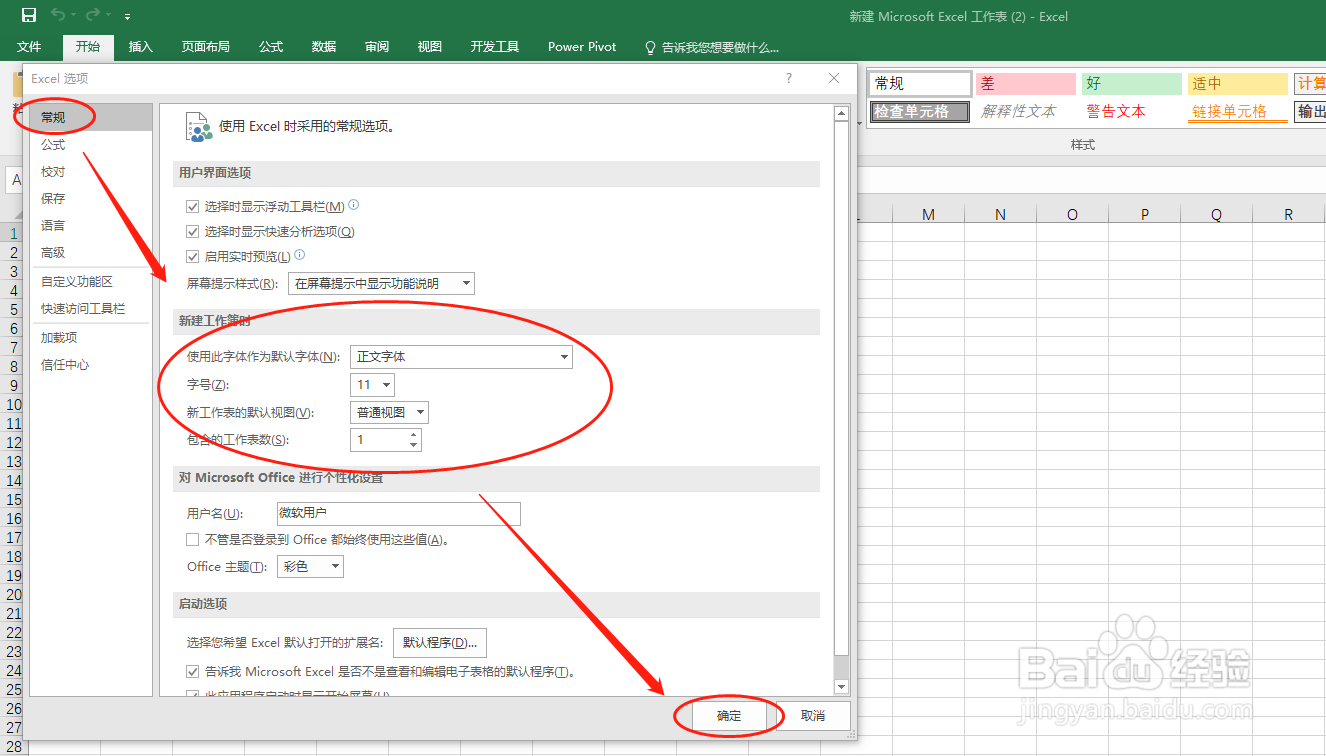This screenshot has height=756, width=1326.
Task: Click the 用户名 text field
Action: 399,513
